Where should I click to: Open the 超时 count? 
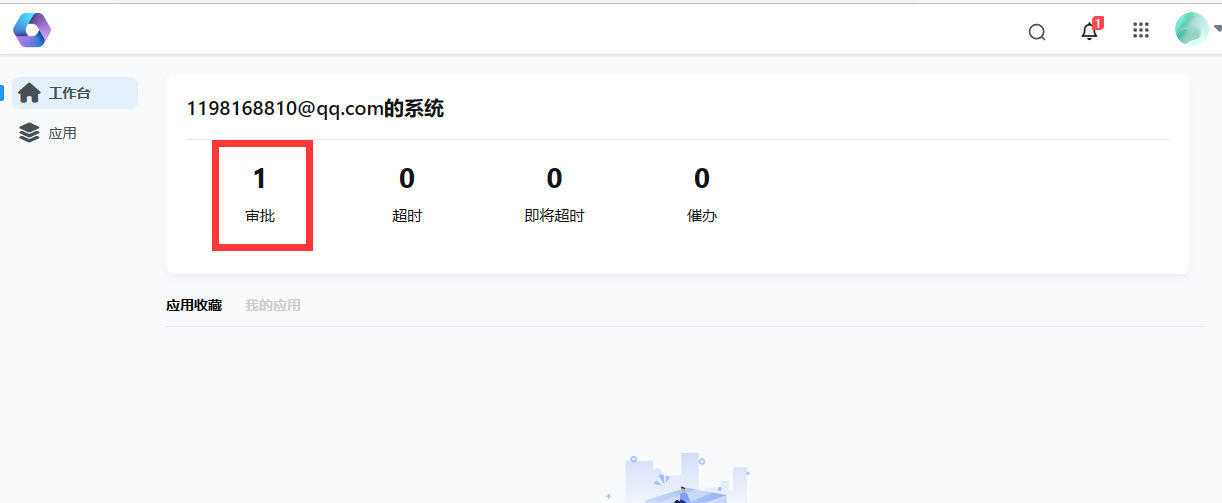tap(407, 194)
